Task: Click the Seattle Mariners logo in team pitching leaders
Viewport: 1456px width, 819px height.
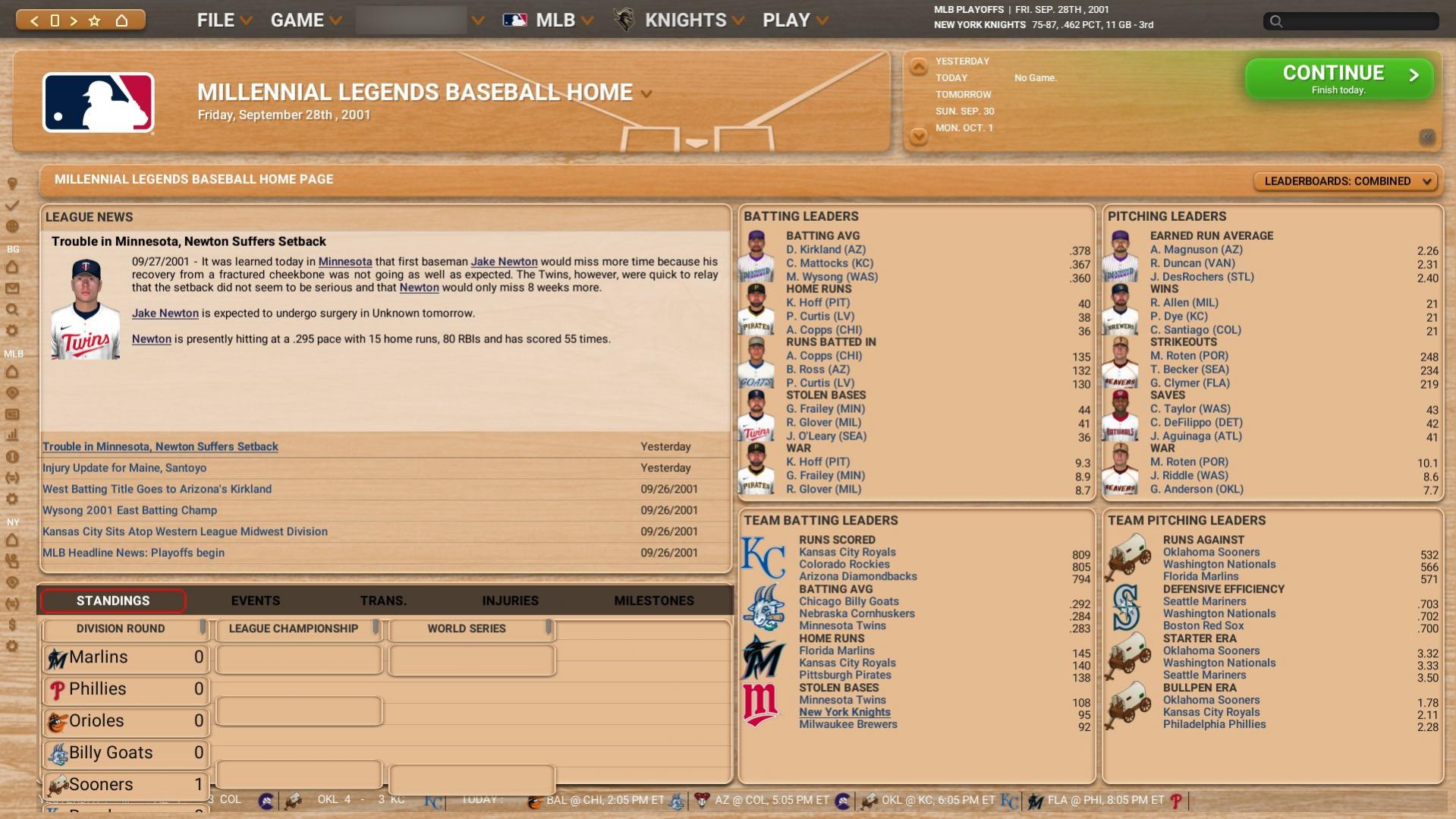Action: tap(1127, 608)
